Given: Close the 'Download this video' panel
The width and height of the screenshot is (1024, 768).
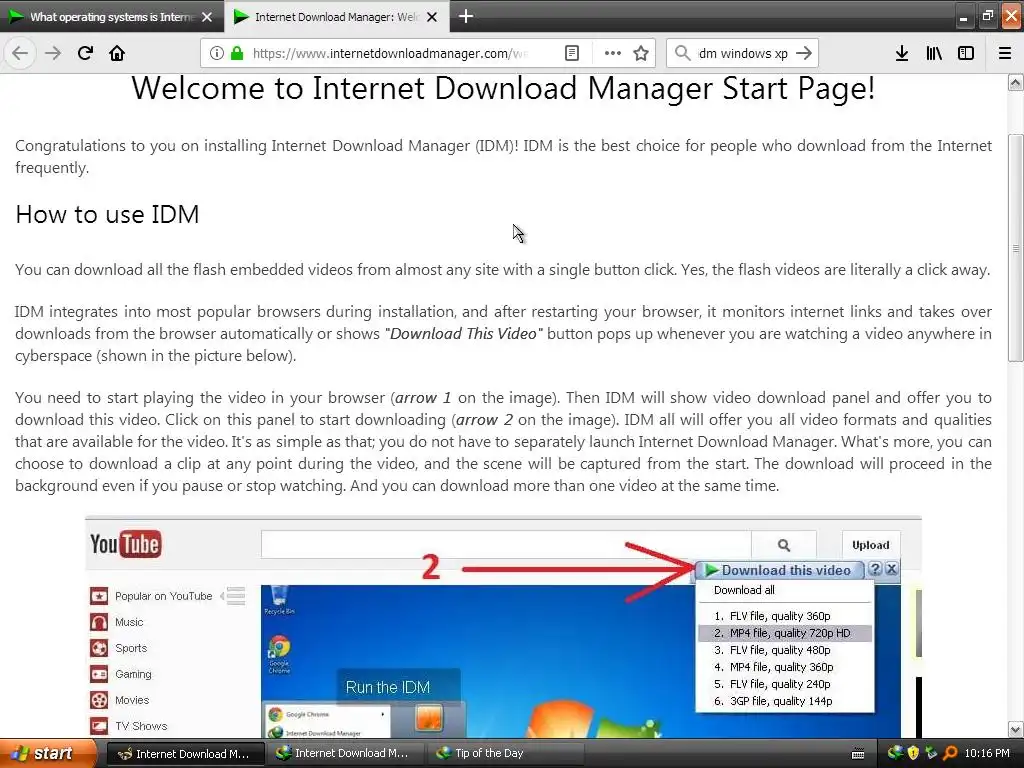Looking at the screenshot, I should point(891,569).
